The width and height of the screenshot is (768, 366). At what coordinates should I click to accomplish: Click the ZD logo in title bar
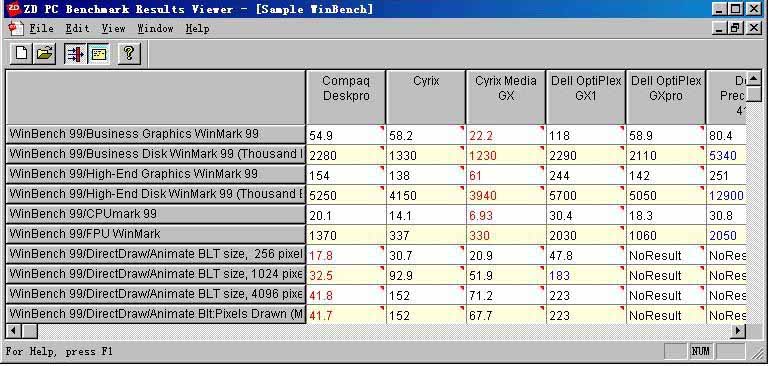pyautogui.click(x=14, y=8)
